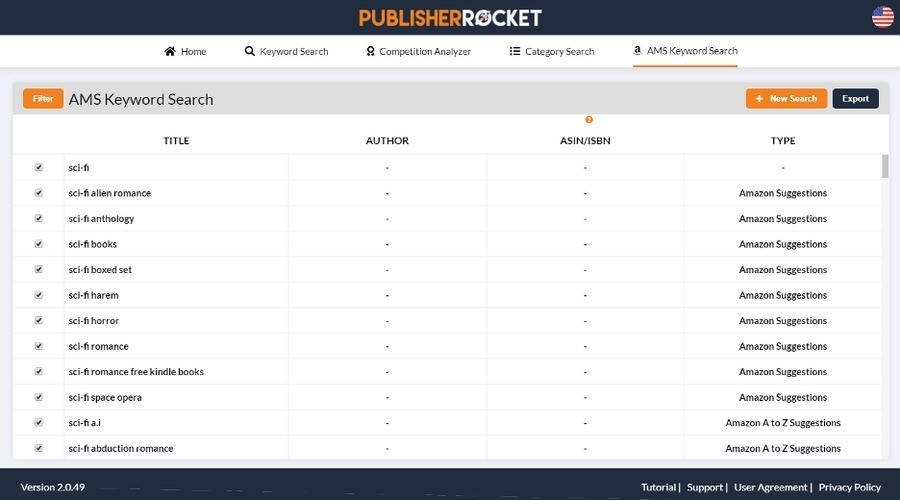900x500 pixels.
Task: Click the results table vertical scrollbar
Action: (x=885, y=166)
